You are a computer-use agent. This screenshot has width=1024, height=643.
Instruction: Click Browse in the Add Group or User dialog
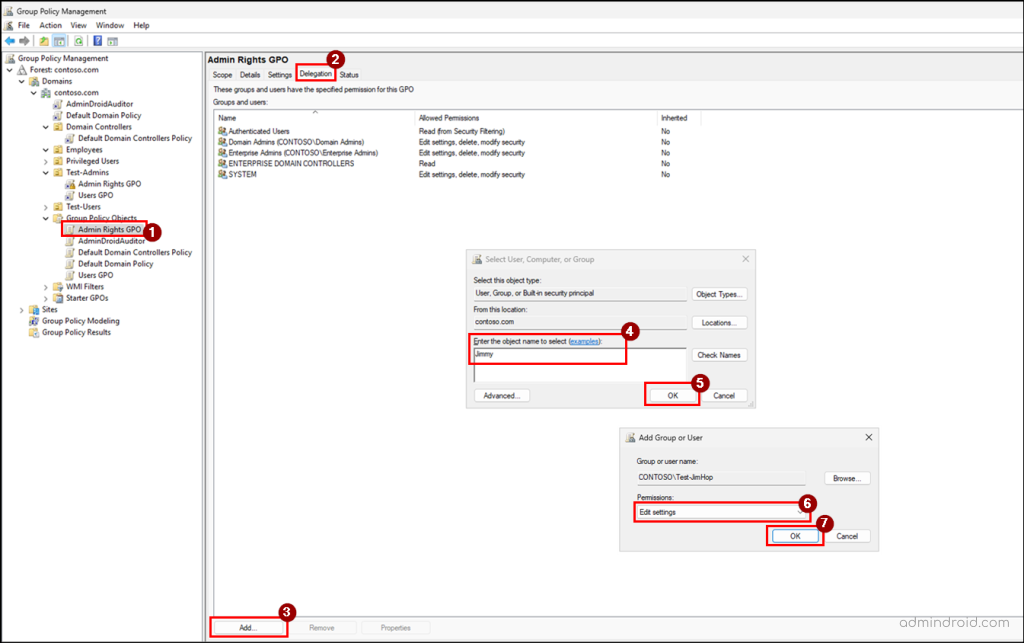848,477
